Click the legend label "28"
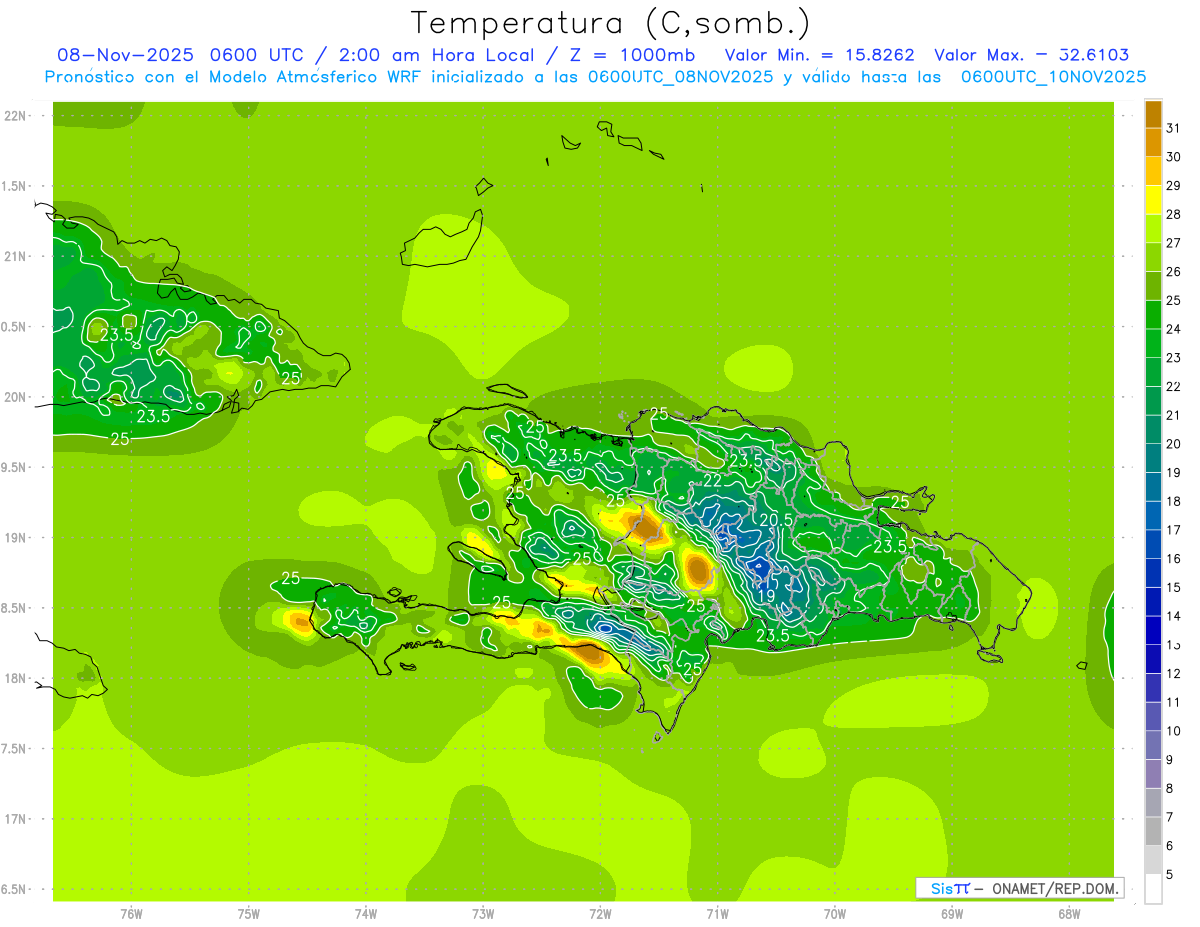The width and height of the screenshot is (1200, 927). click(1173, 214)
